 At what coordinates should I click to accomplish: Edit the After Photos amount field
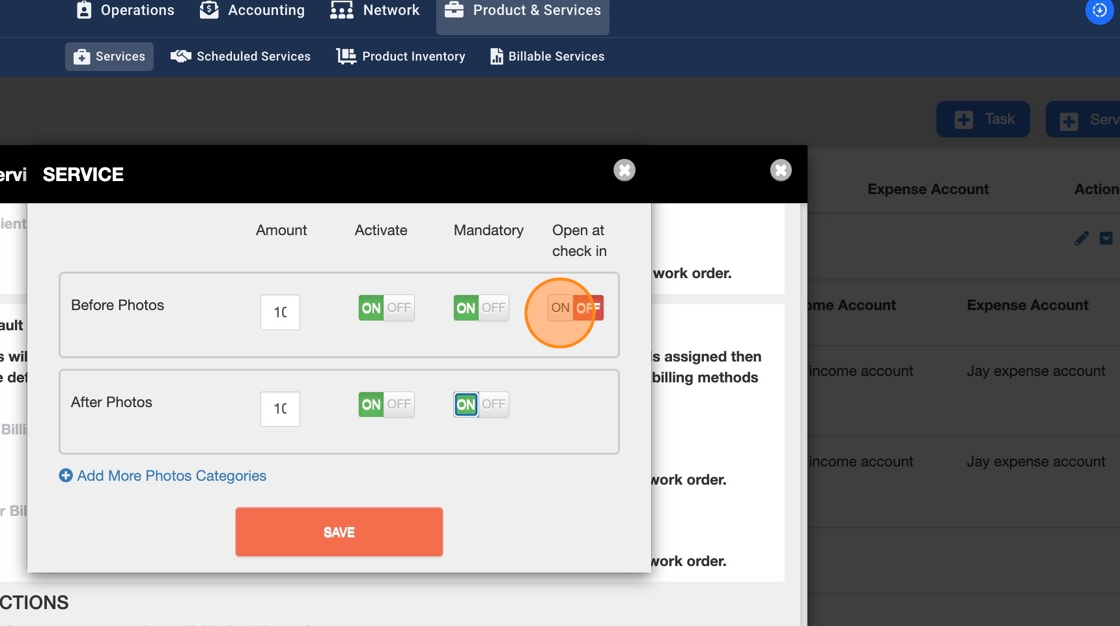click(280, 409)
